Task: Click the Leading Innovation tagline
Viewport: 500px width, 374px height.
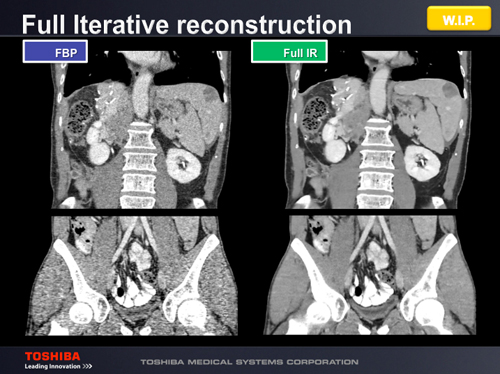Action: click(58, 366)
